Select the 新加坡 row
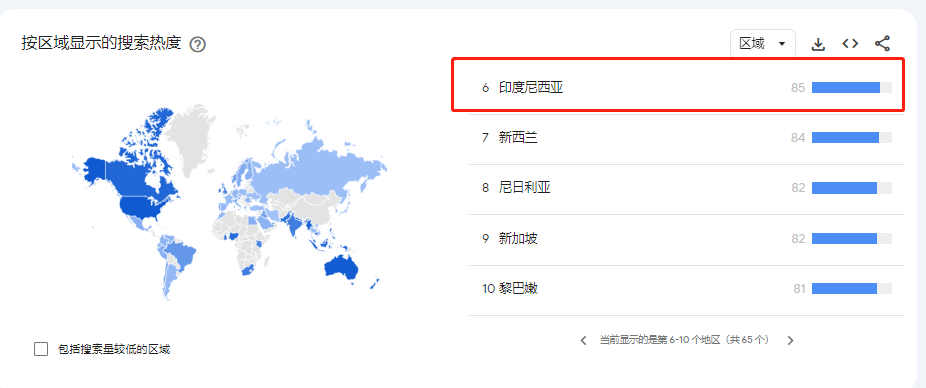Viewport: 926px width, 388px height. coord(686,239)
